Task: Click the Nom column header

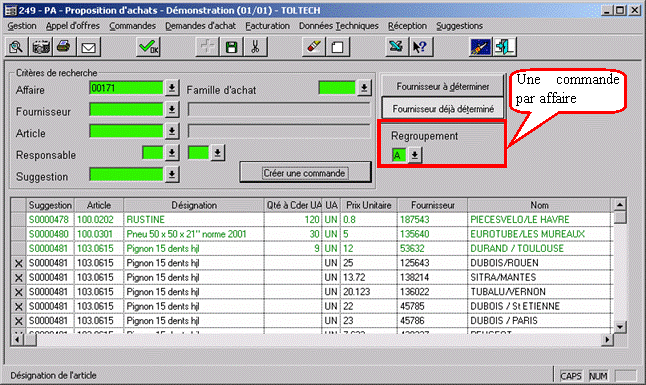Action: (539, 205)
